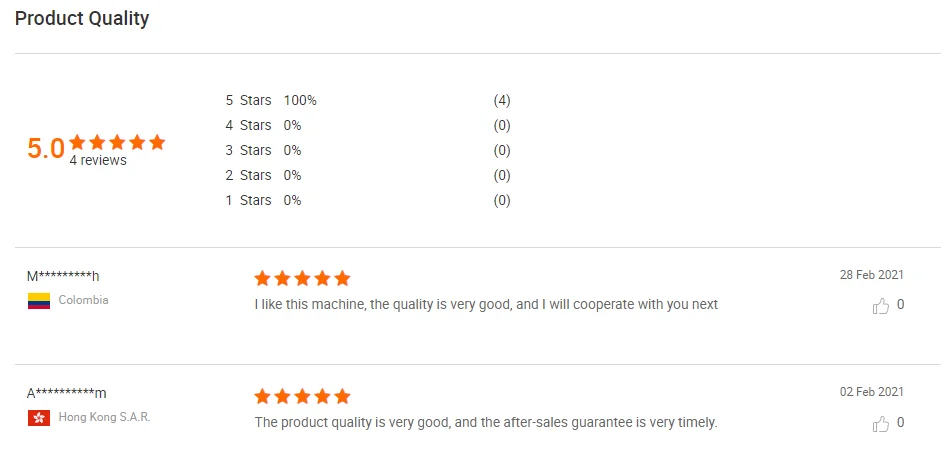Click reviewer name M*********h
Screen dimensions: 946x470
[x=63, y=276]
